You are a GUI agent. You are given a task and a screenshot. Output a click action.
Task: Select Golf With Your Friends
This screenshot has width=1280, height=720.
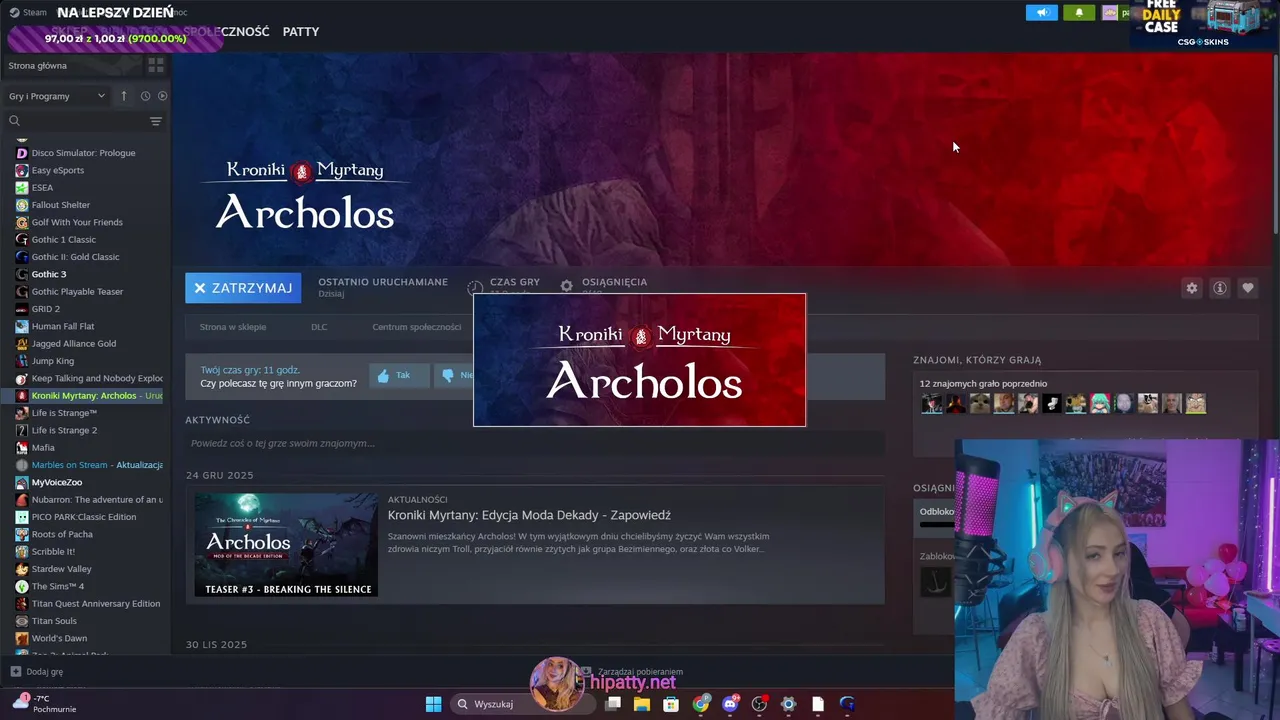pos(77,222)
